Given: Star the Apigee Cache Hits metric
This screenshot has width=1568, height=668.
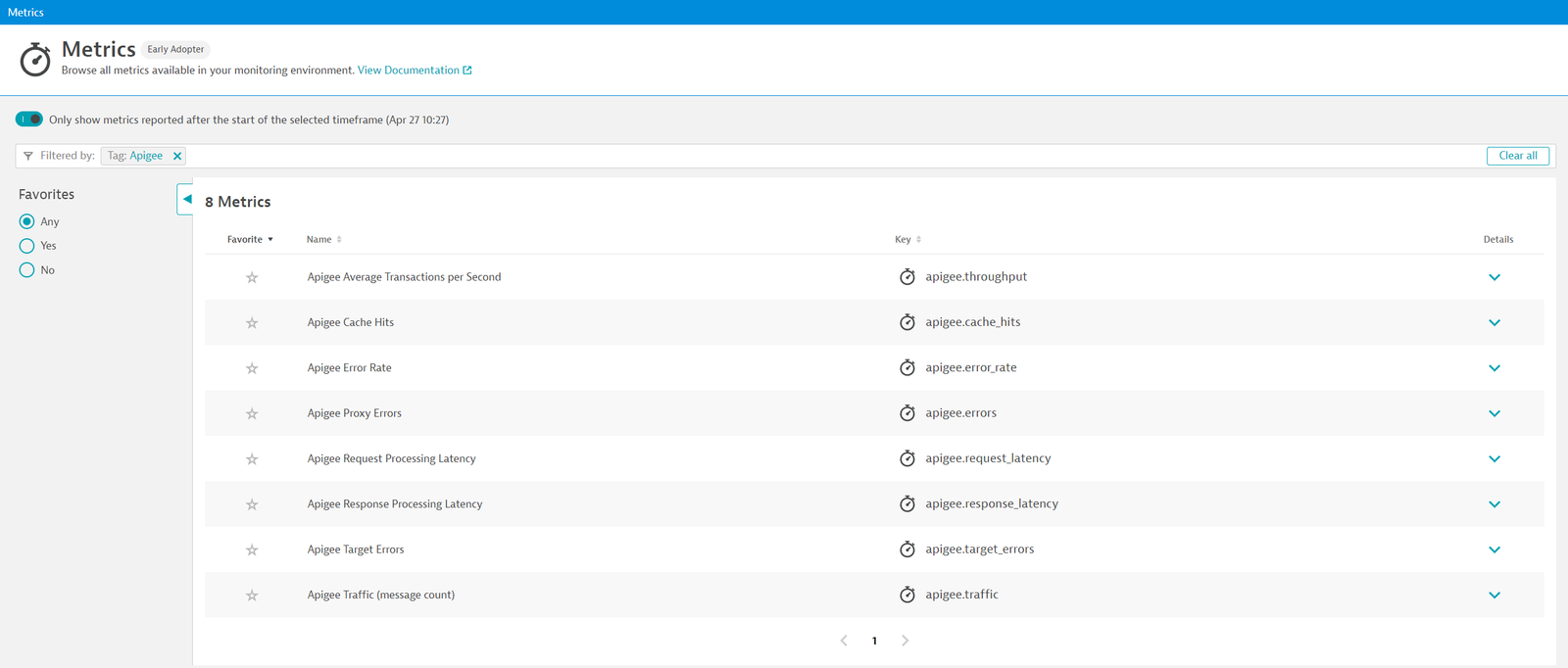Looking at the screenshot, I should tap(252, 322).
